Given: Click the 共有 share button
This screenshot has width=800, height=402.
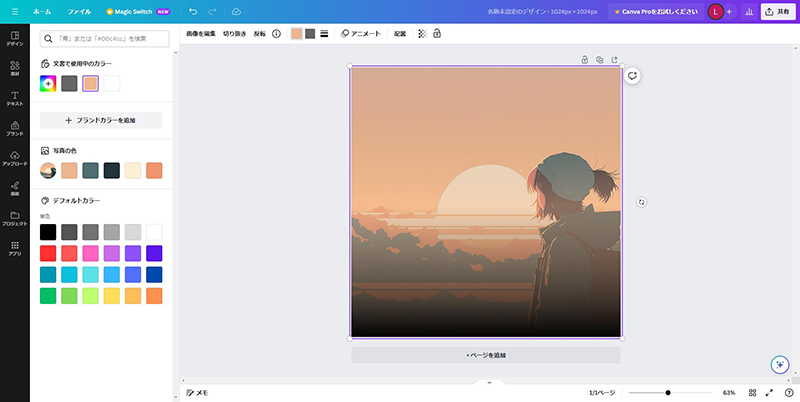Looking at the screenshot, I should click(778, 12).
